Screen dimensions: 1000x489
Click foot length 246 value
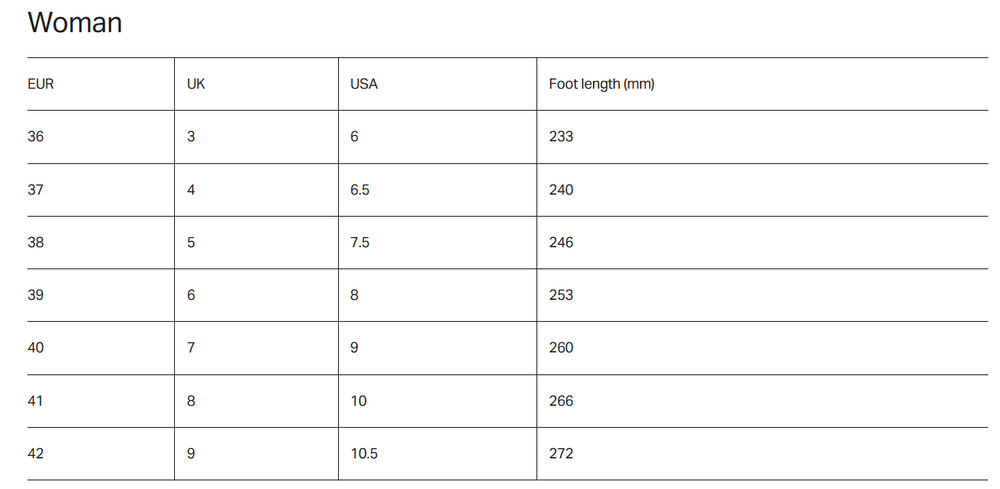(561, 242)
